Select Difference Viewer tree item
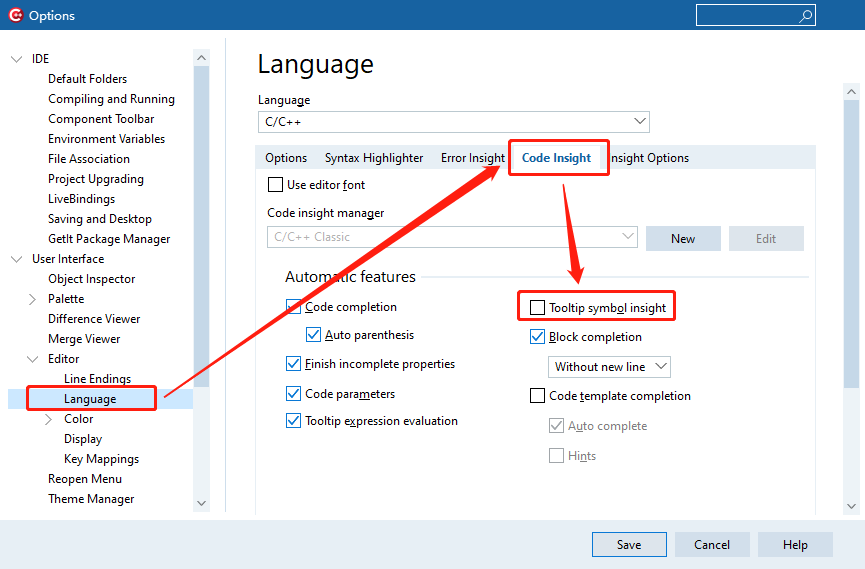 pos(94,319)
